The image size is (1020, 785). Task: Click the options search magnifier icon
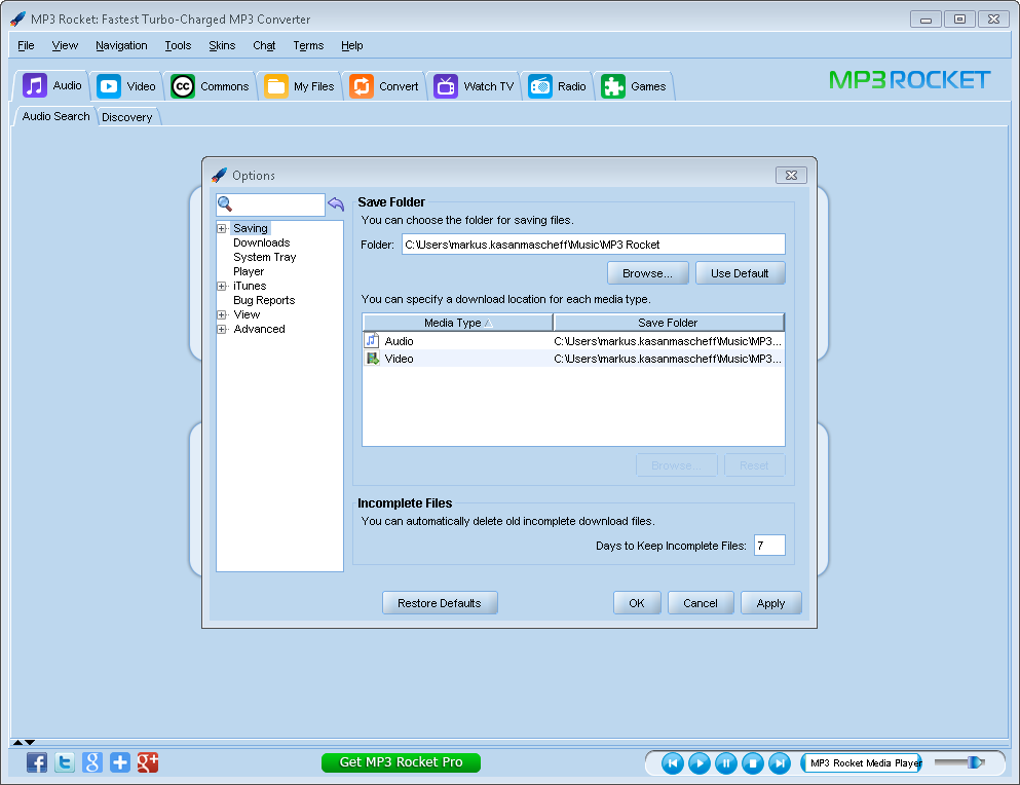click(x=225, y=204)
